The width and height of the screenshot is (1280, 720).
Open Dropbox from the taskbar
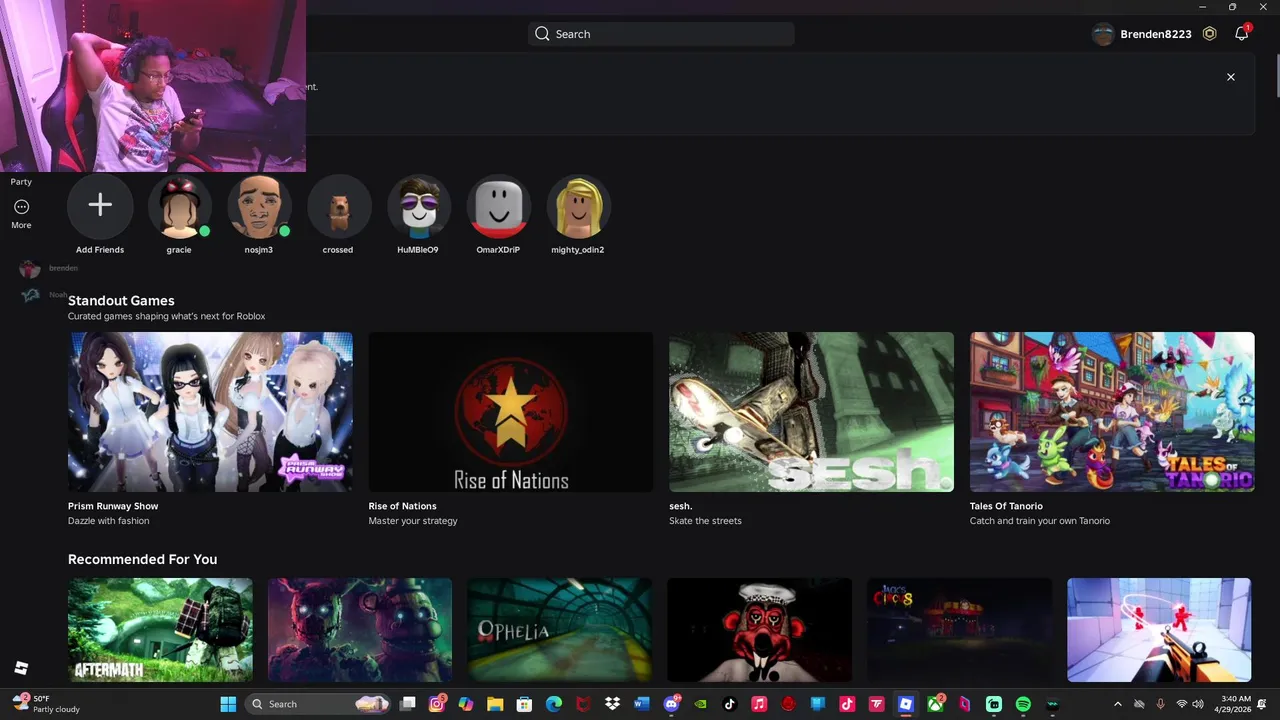point(612,704)
